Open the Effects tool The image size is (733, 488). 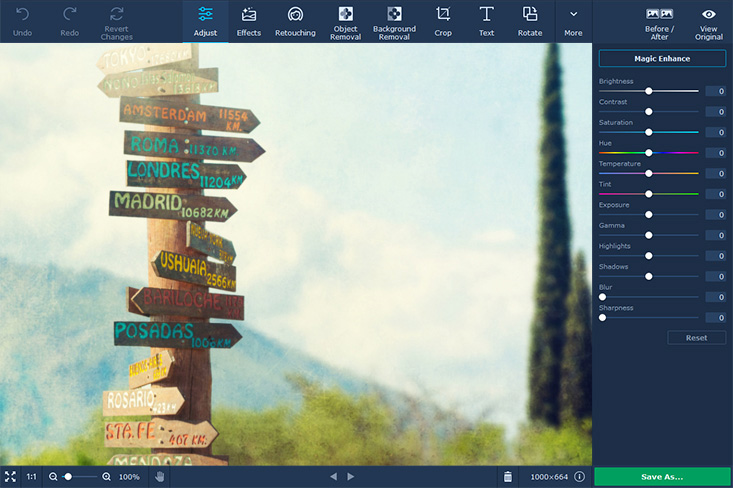tap(248, 22)
